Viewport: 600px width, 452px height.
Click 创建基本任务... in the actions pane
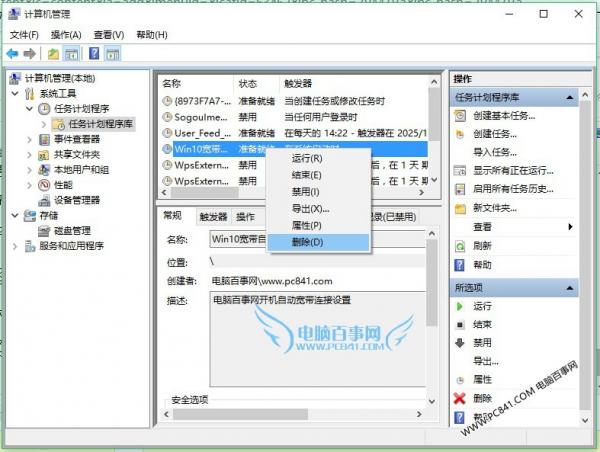pos(504,115)
